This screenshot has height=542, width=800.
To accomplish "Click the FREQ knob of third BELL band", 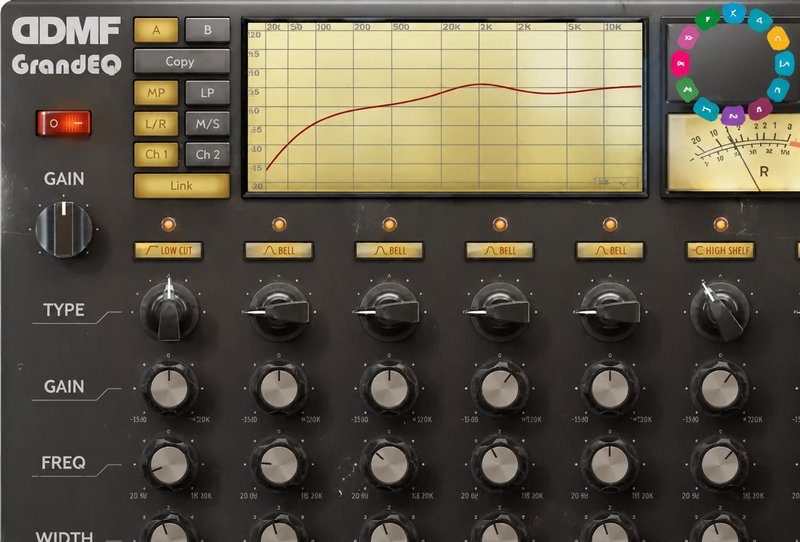I will click(500, 464).
